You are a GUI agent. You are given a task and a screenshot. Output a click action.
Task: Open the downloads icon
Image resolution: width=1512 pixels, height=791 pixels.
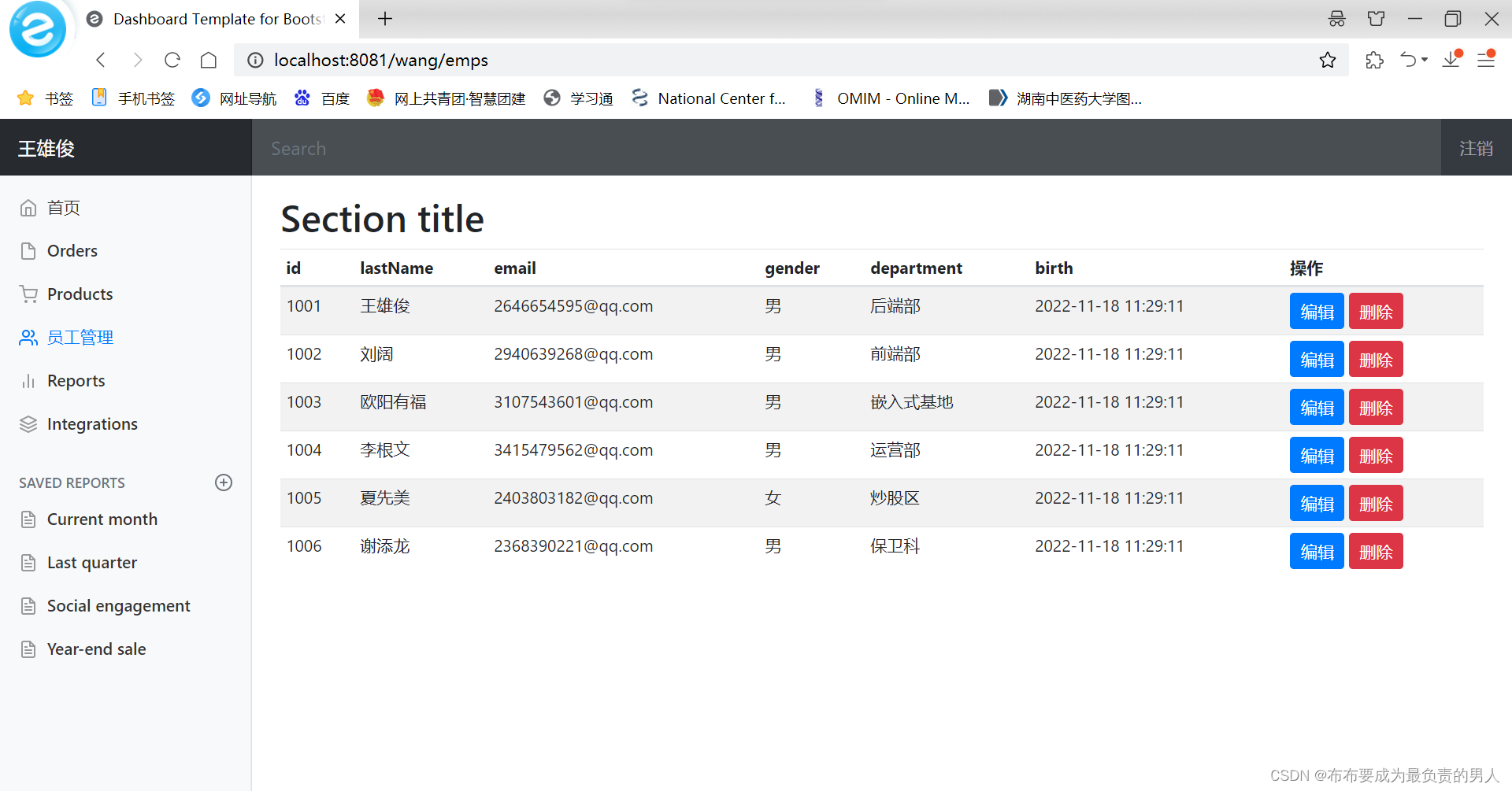1452,58
